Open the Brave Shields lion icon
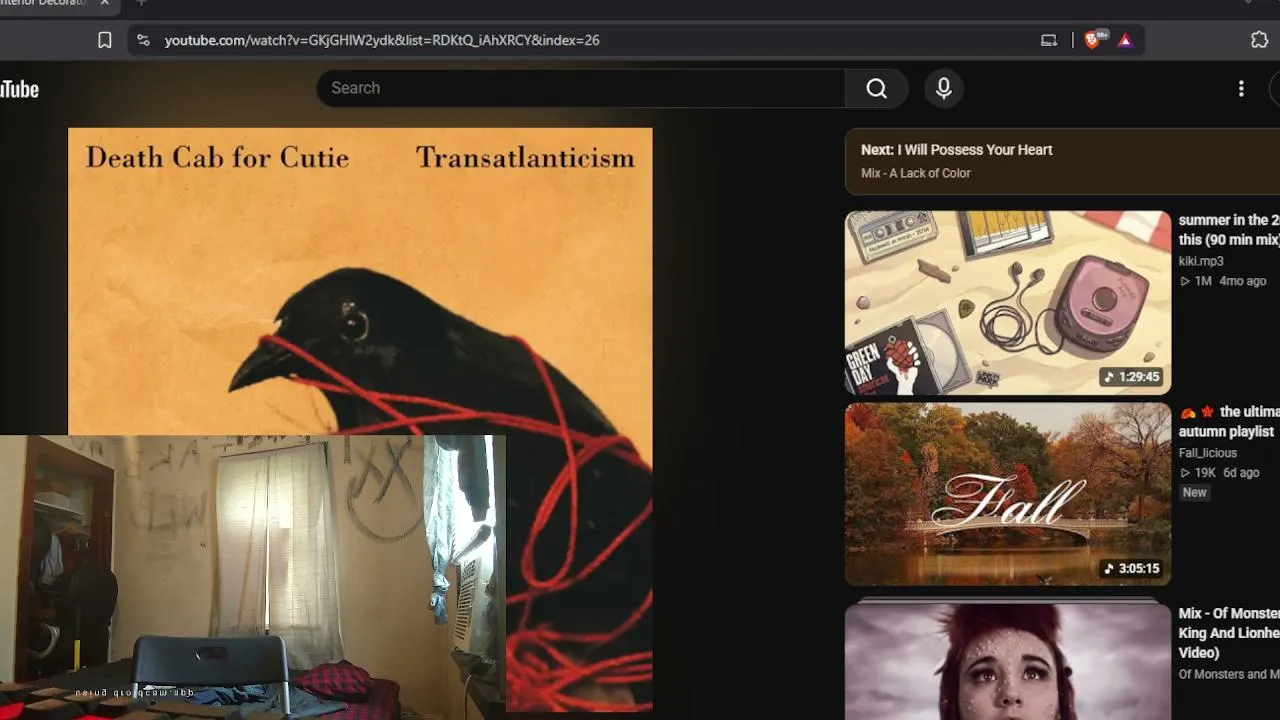Image resolution: width=1280 pixels, height=720 pixels. pos(1093,40)
